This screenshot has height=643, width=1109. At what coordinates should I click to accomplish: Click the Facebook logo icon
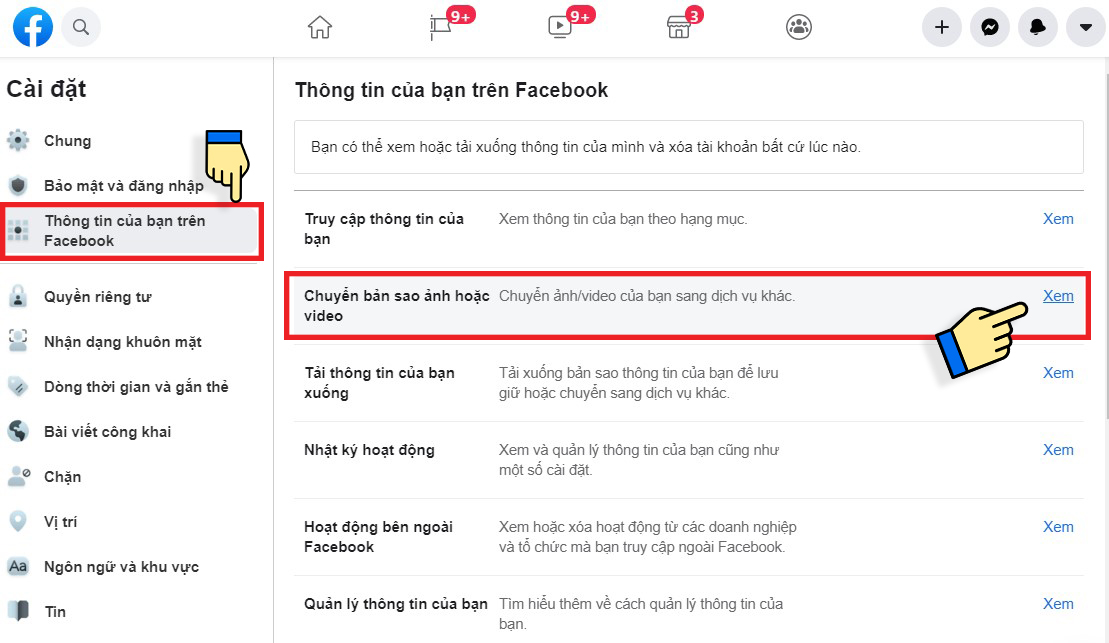pos(33,27)
